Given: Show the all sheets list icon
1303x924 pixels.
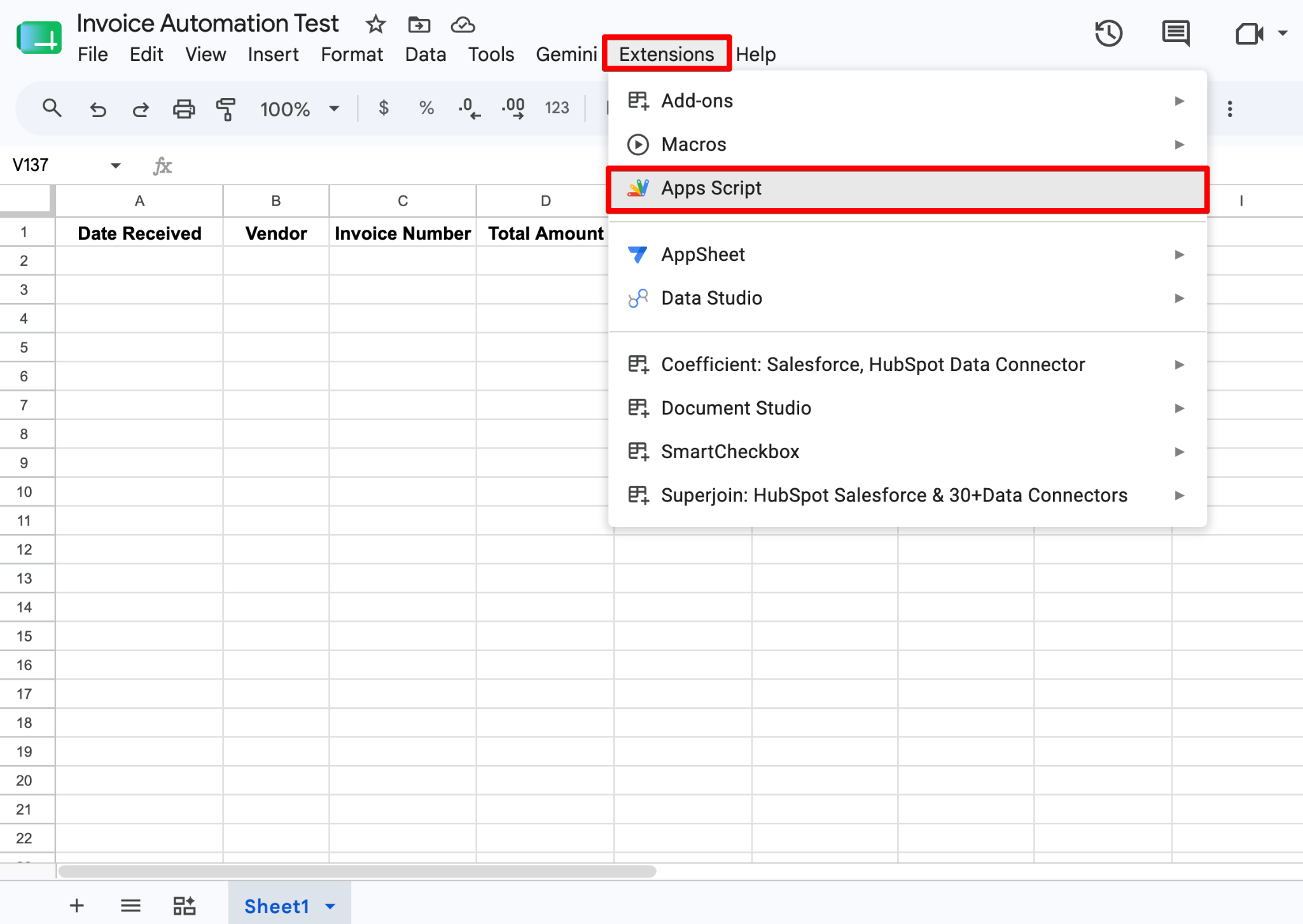Looking at the screenshot, I should coord(130,906).
